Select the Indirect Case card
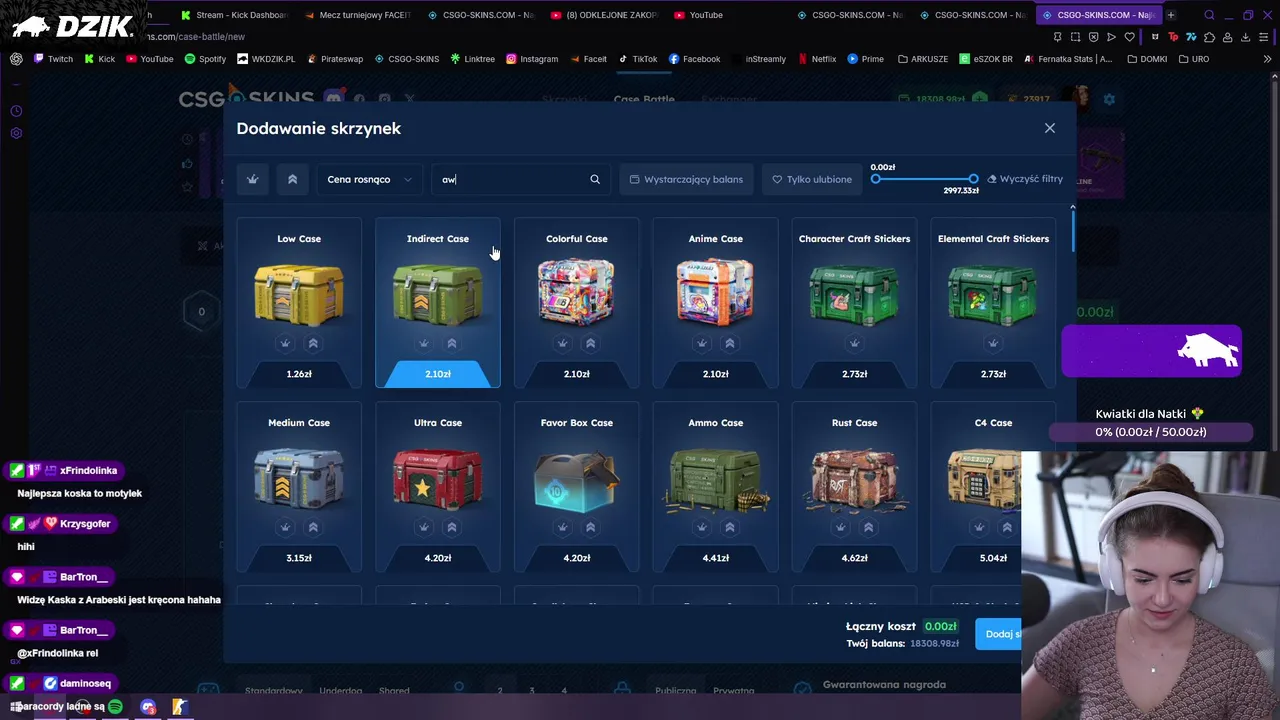The image size is (1280, 720). [438, 303]
